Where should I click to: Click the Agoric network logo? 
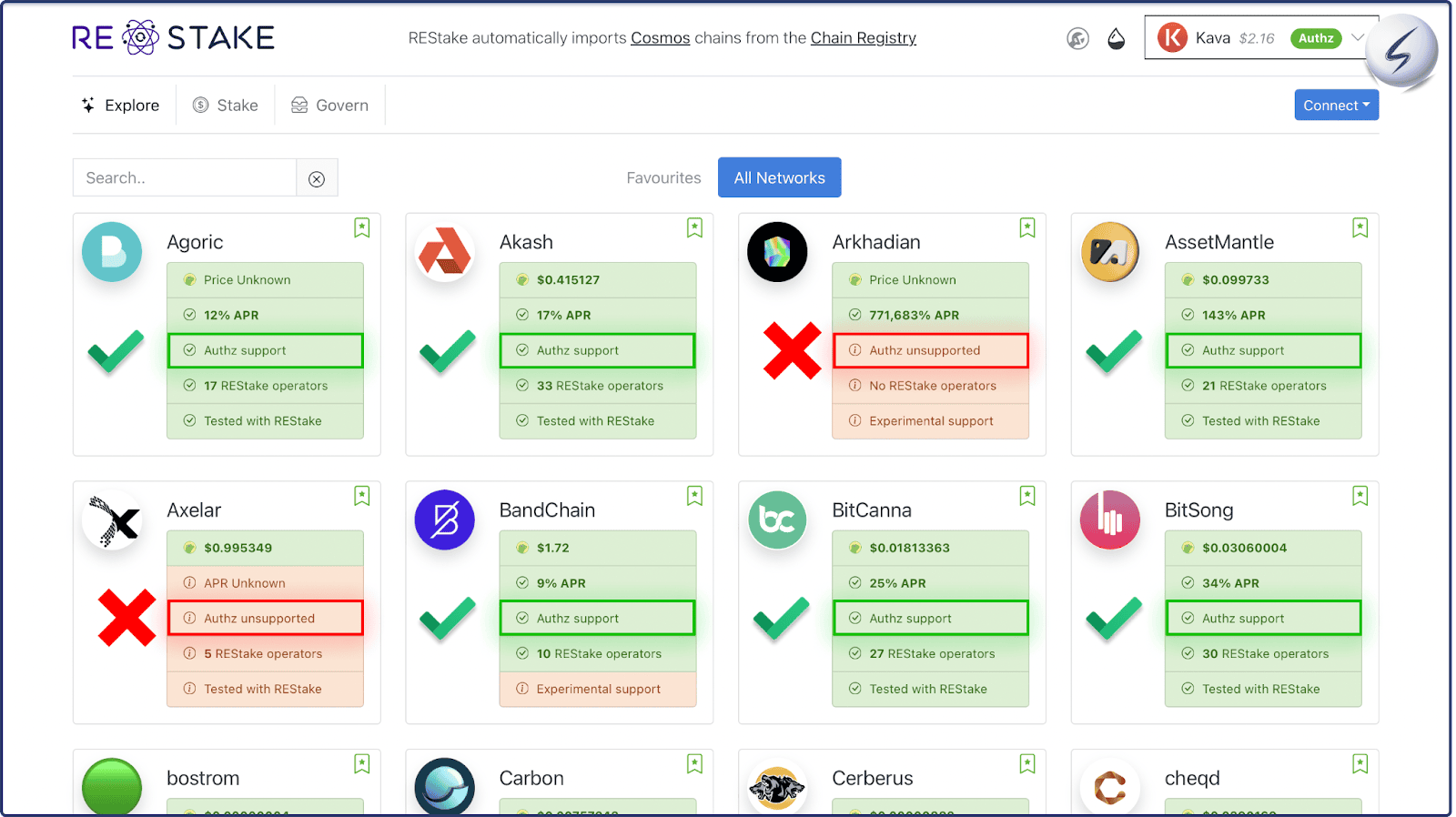pyautogui.click(x=112, y=252)
